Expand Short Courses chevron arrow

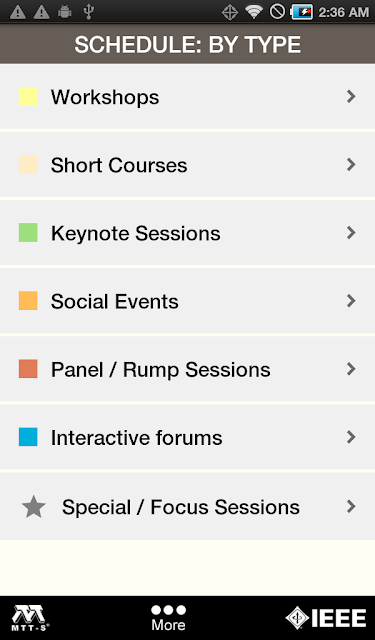(x=351, y=164)
